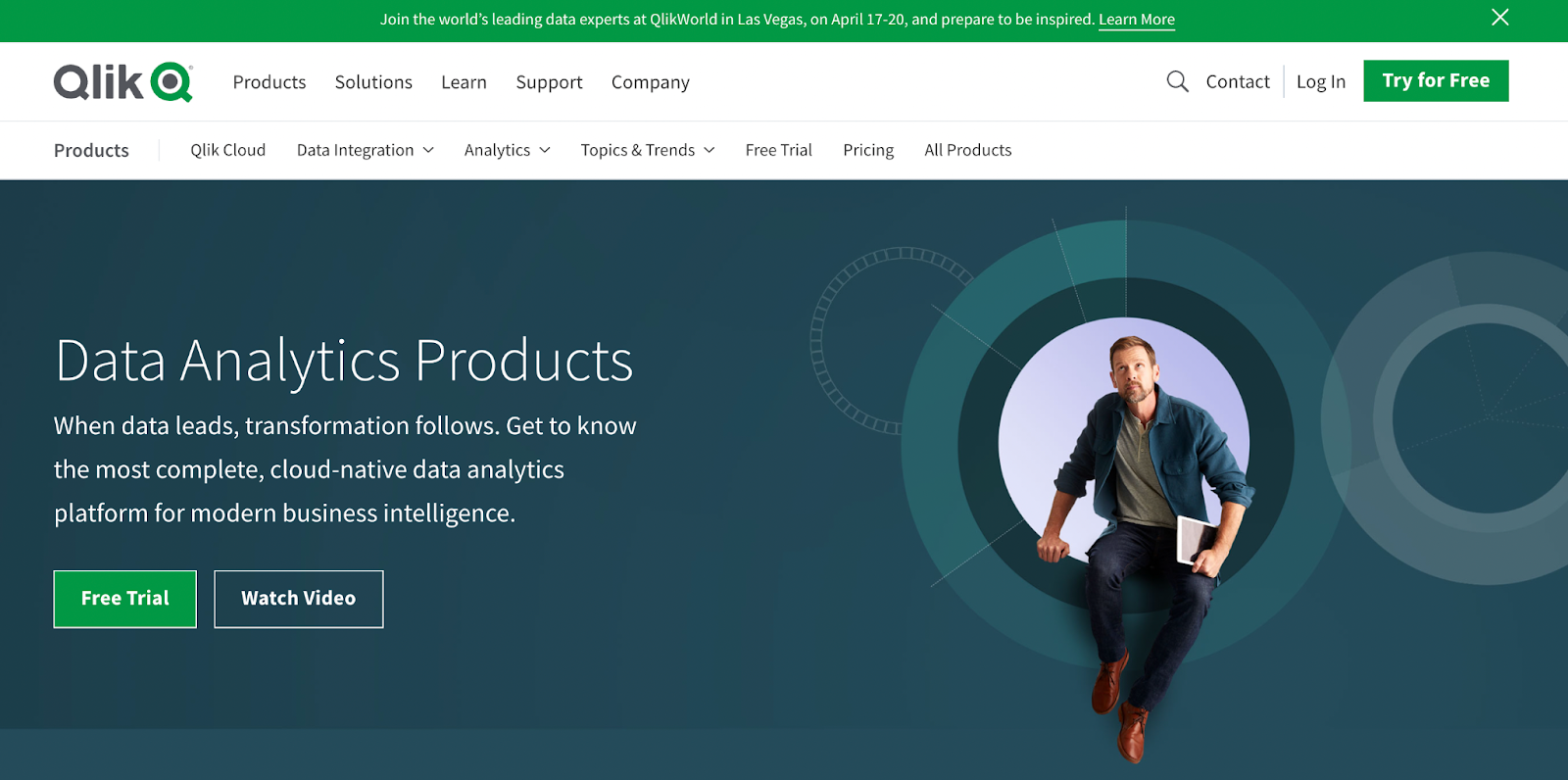Click the 'Data Analytics Products' heading

(x=344, y=361)
